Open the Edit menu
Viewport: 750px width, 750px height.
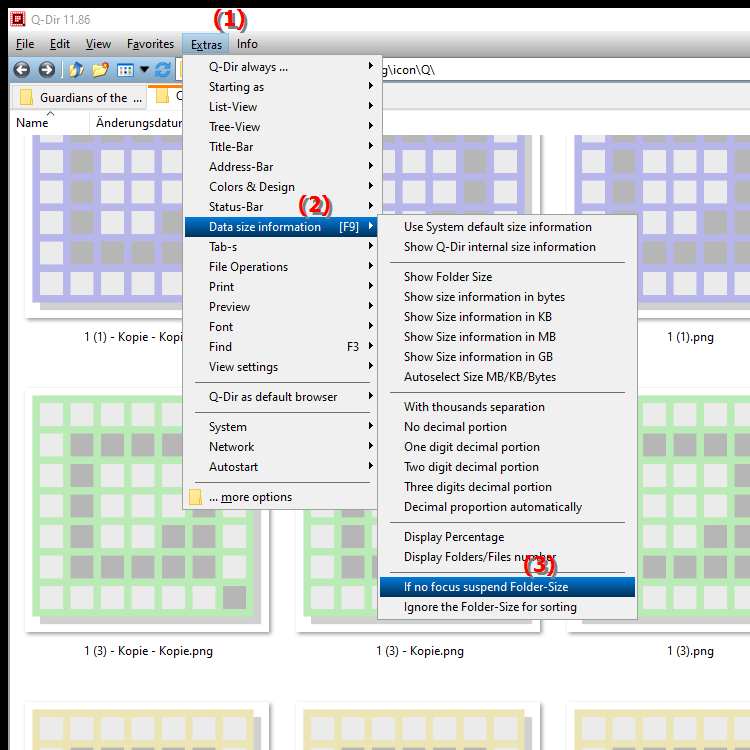60,44
